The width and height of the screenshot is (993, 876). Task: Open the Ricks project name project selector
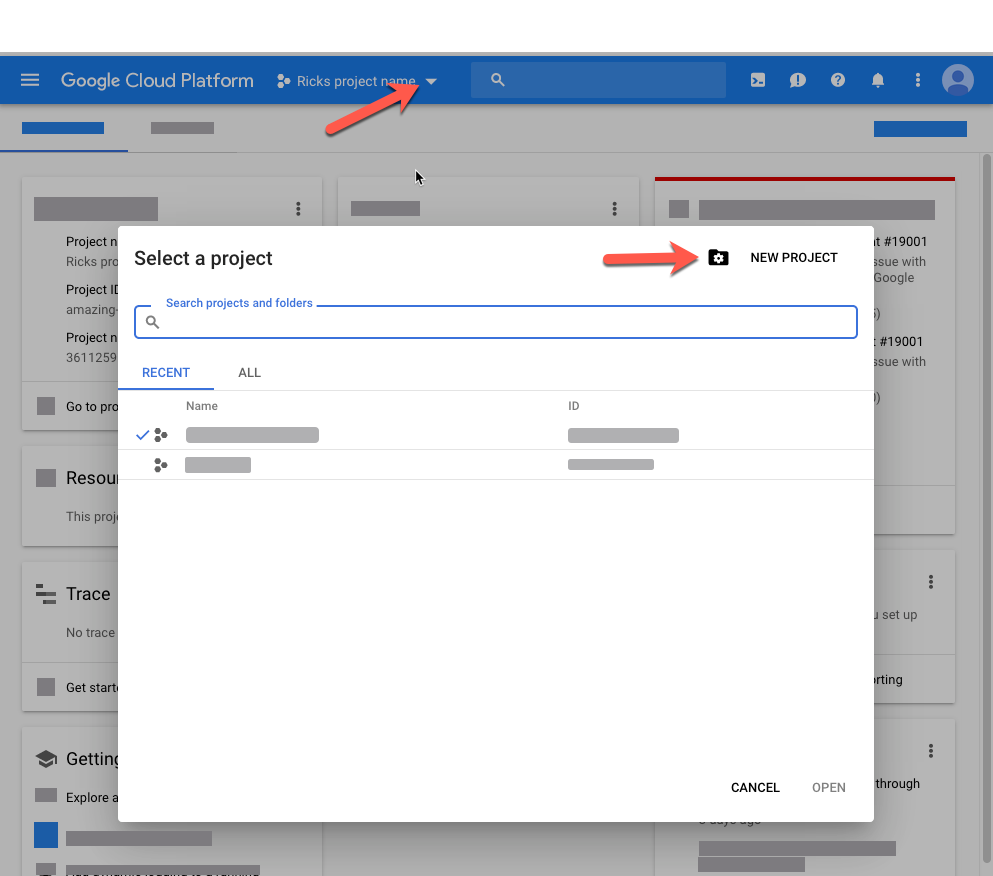coord(357,81)
